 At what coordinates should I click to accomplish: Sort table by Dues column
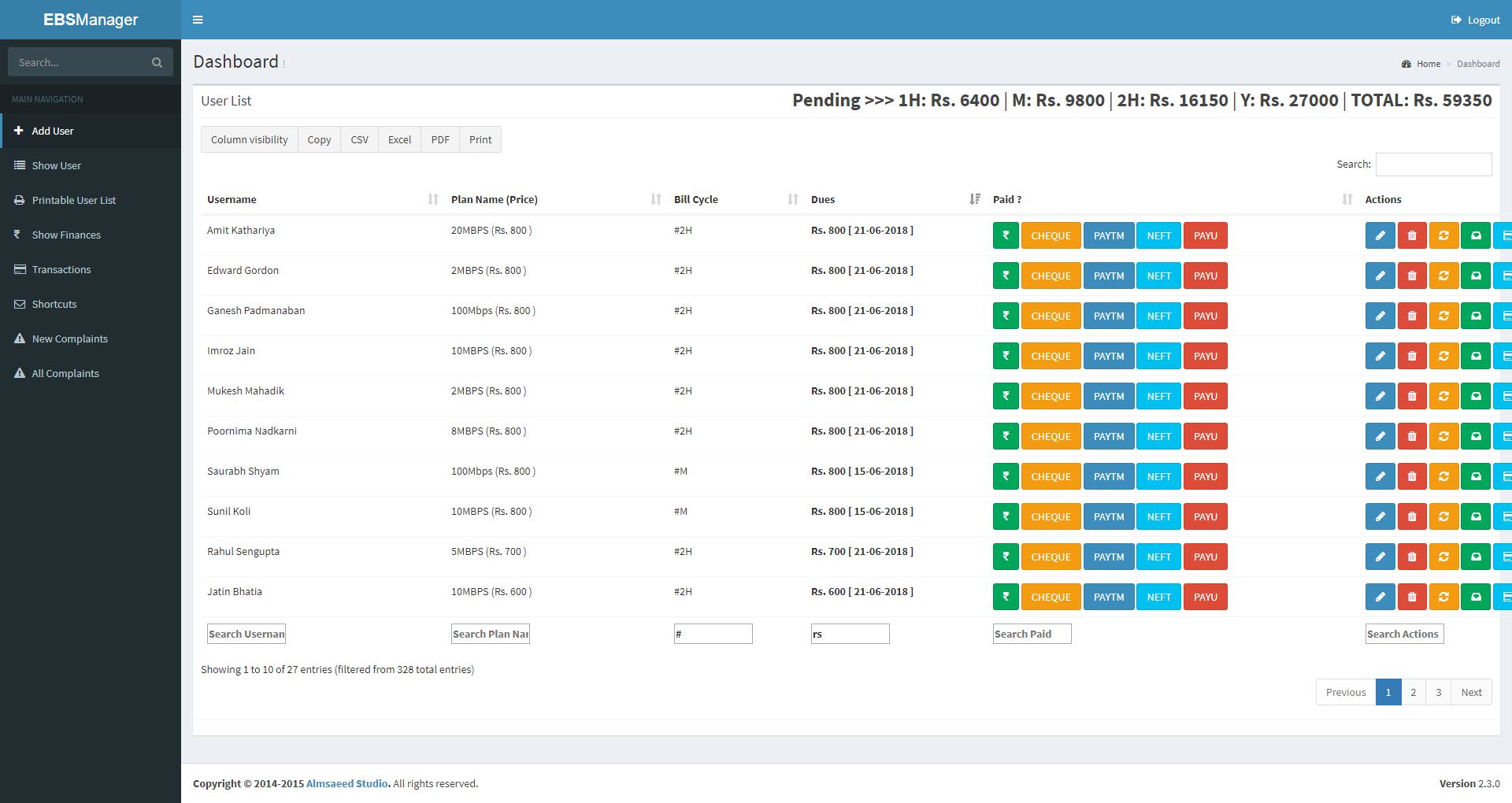[895, 199]
